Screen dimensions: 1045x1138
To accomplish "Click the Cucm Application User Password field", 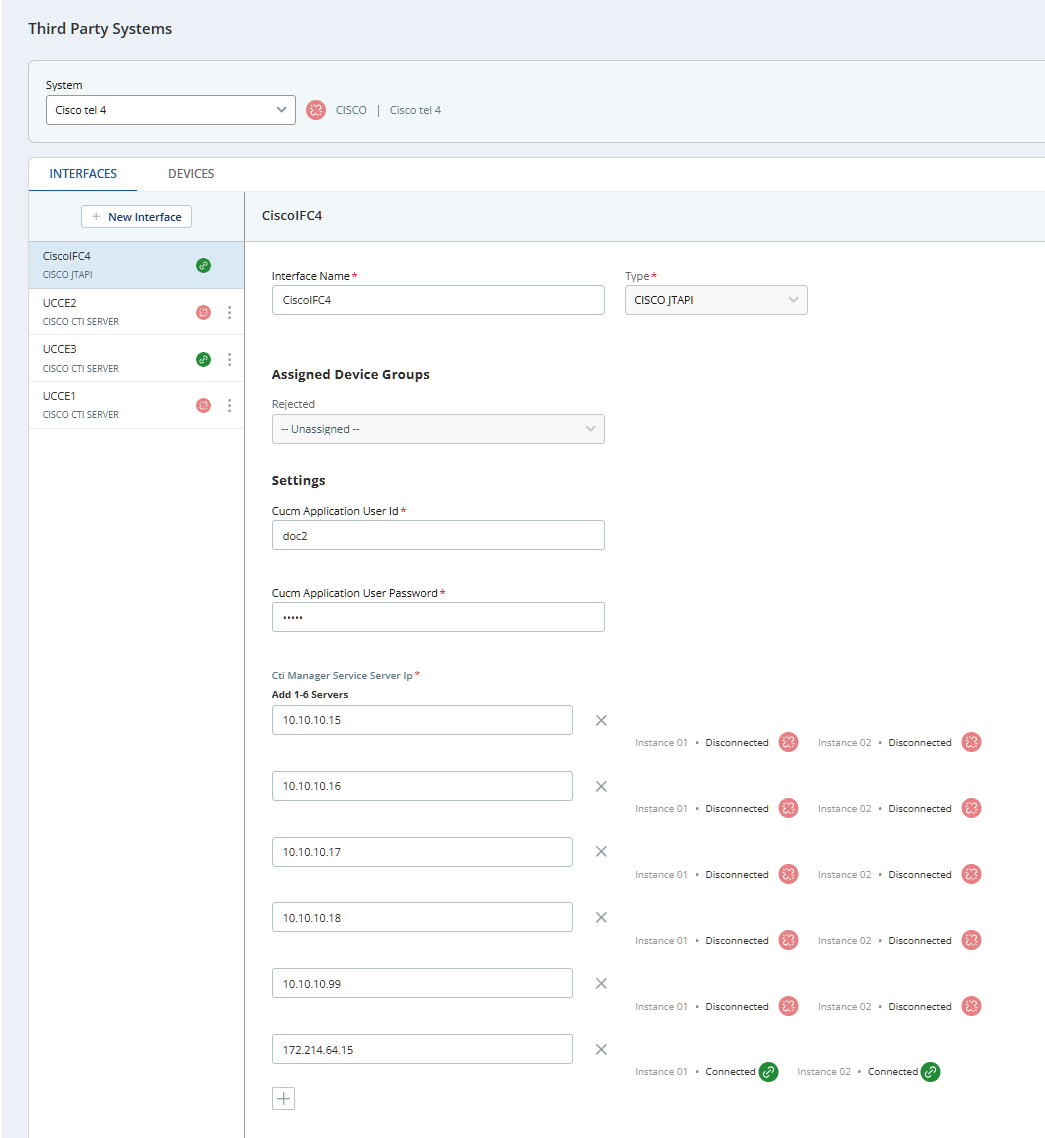I will tap(438, 617).
